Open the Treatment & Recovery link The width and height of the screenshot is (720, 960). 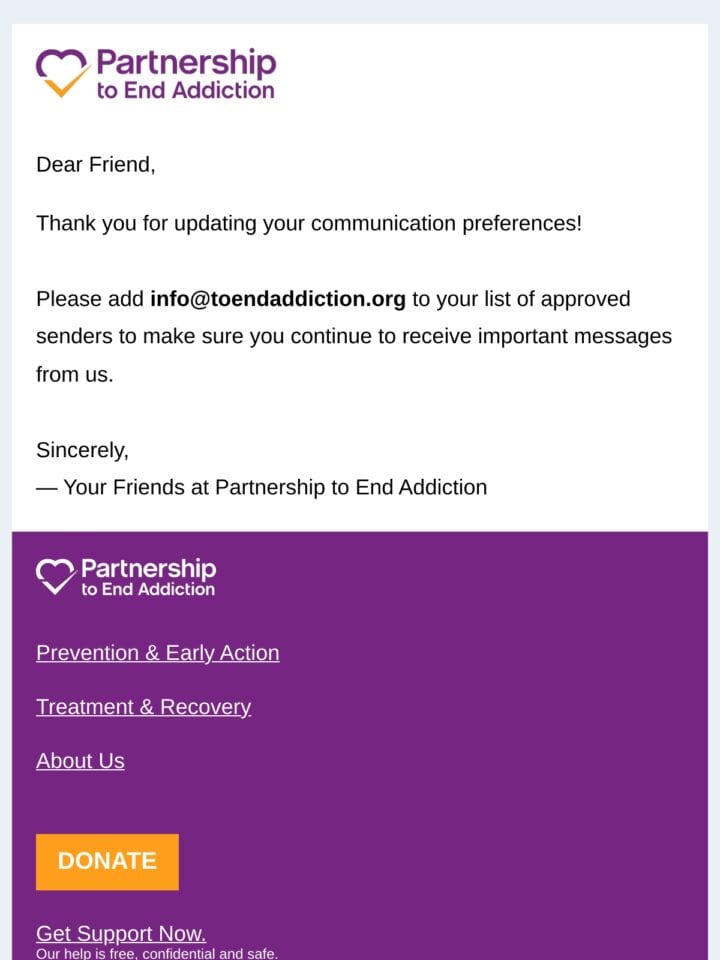pos(143,707)
